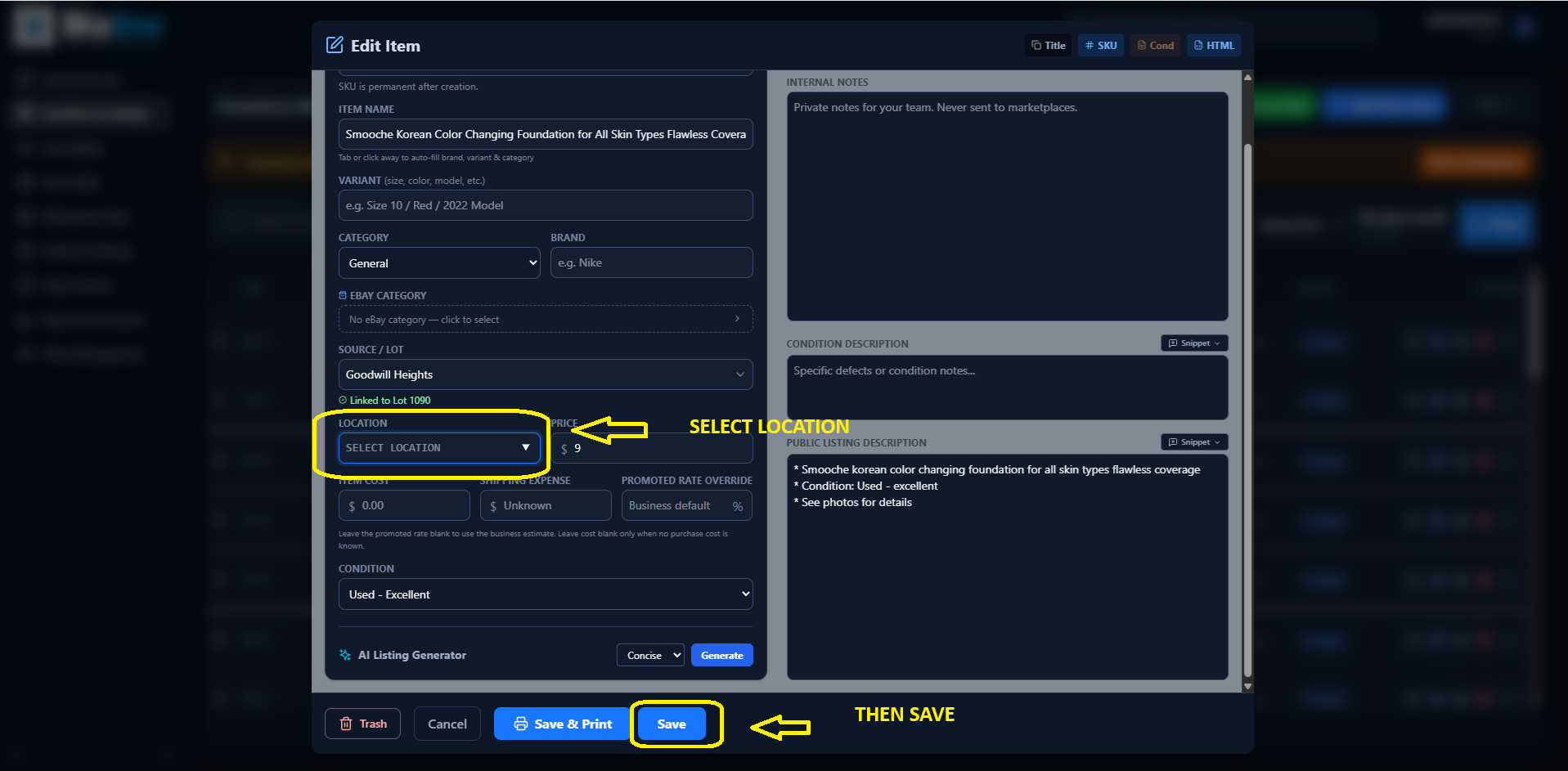Image resolution: width=1568 pixels, height=771 pixels.
Task: Click the Internal Notes text area
Action: (1008, 206)
